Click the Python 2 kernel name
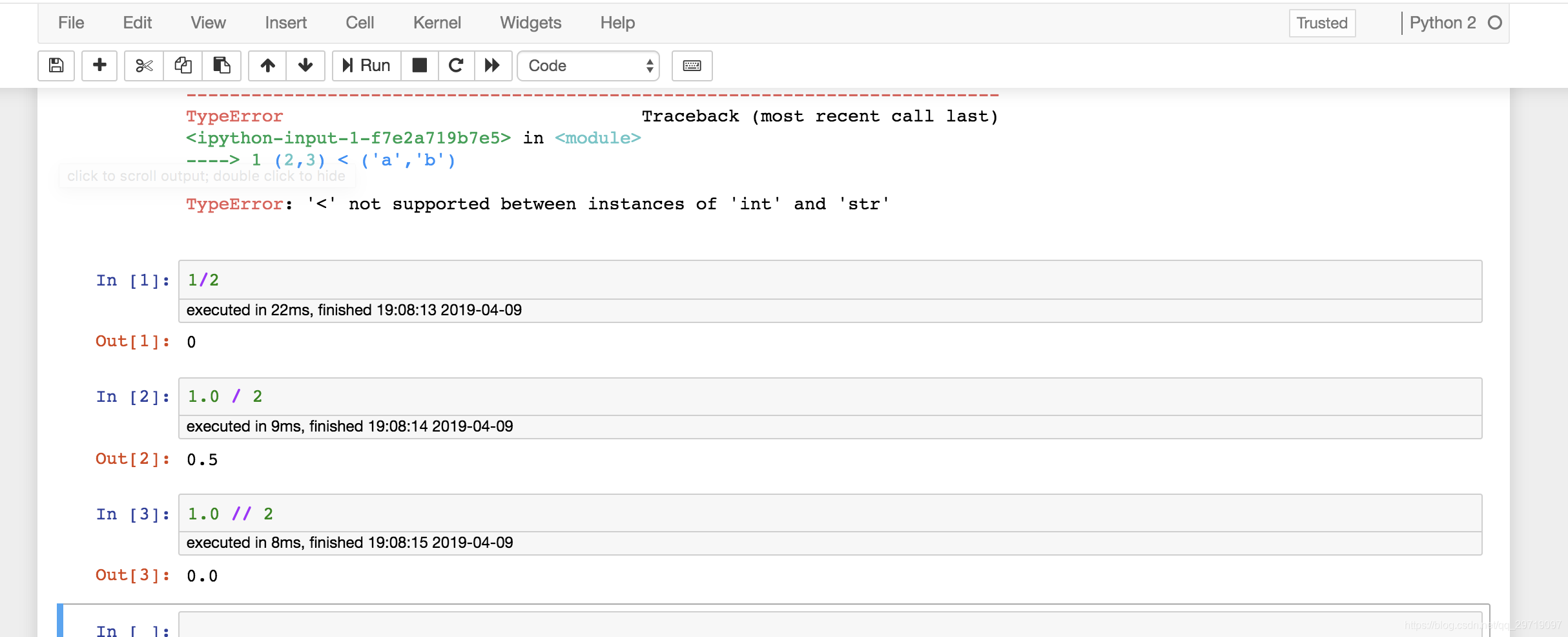This screenshot has height=637, width=1568. coord(1442,23)
